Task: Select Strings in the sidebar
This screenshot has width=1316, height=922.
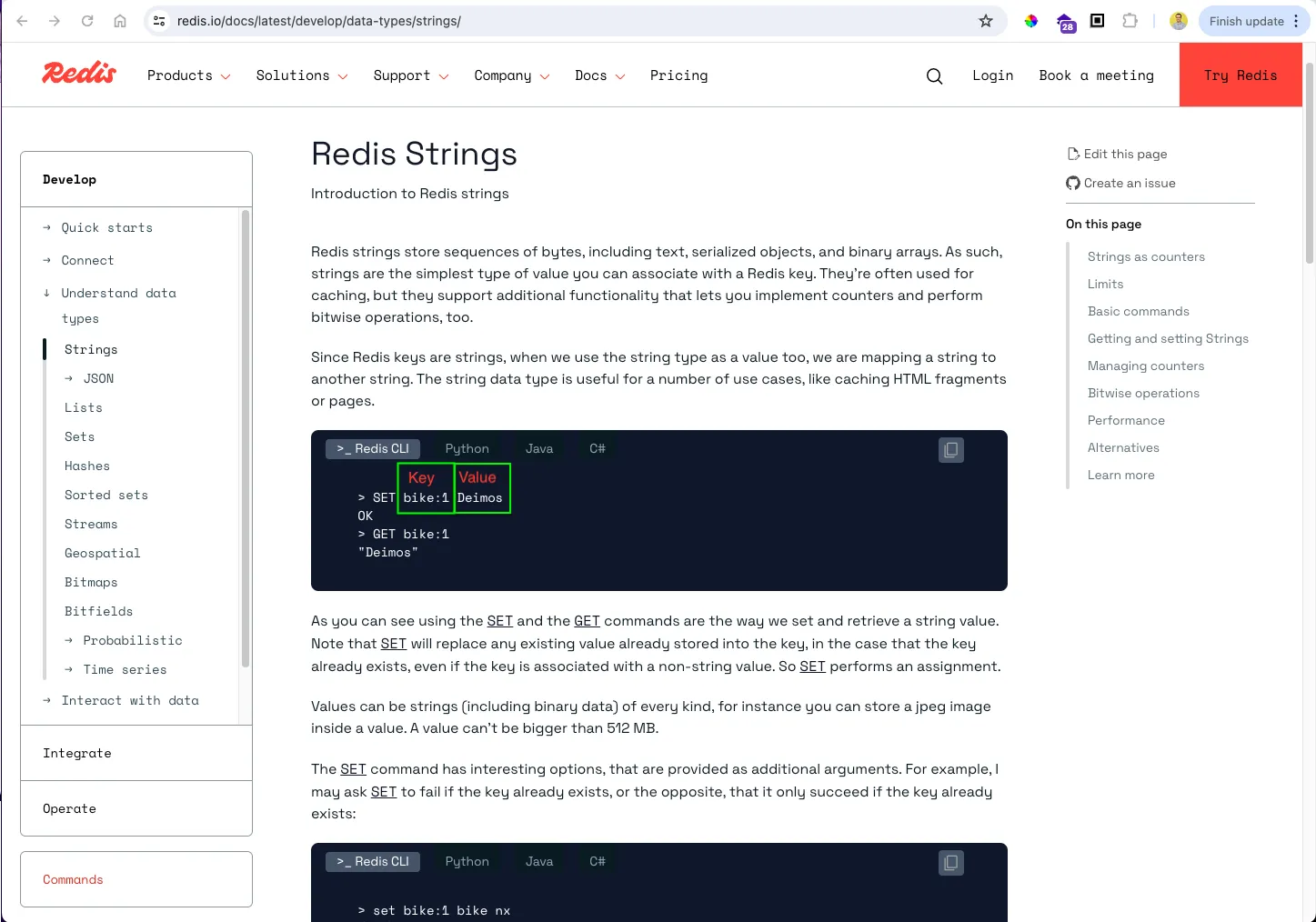Action: point(91,350)
